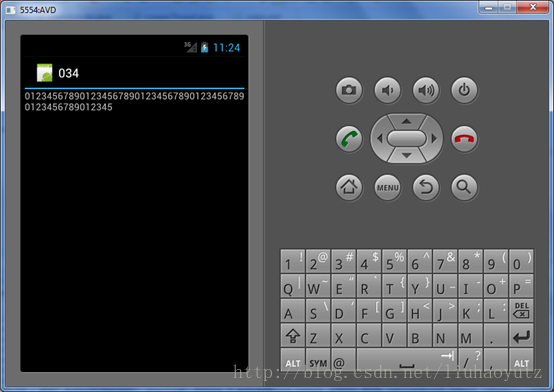Click the DEL backspace key
This screenshot has width=554, height=392.
point(521,310)
